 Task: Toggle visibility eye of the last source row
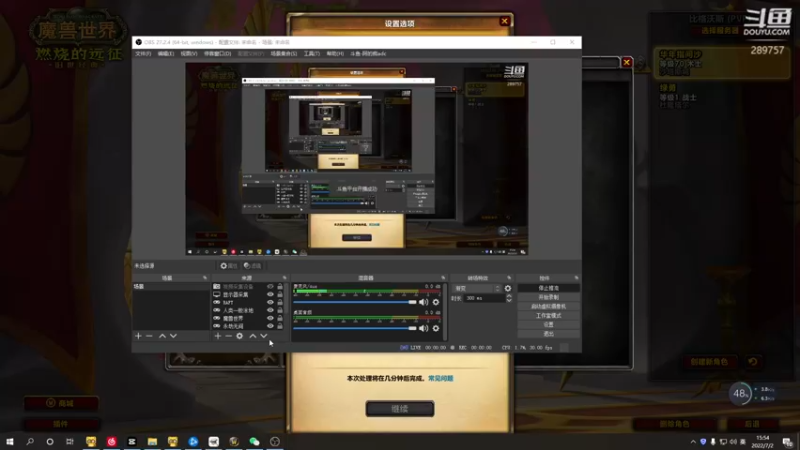270,326
